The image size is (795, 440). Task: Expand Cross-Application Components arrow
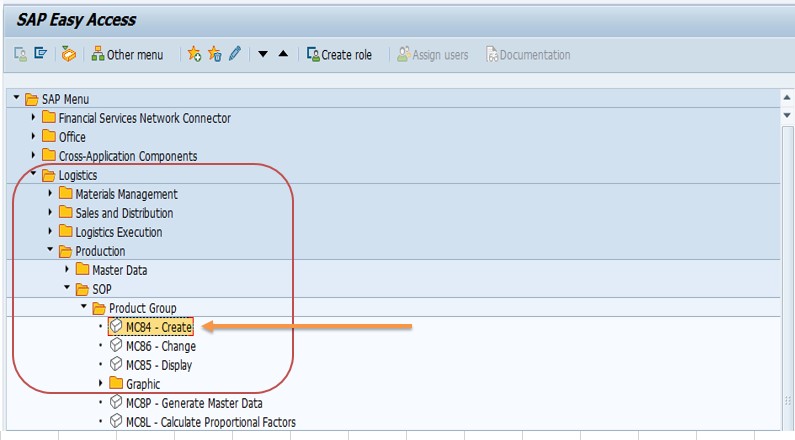[x=33, y=155]
